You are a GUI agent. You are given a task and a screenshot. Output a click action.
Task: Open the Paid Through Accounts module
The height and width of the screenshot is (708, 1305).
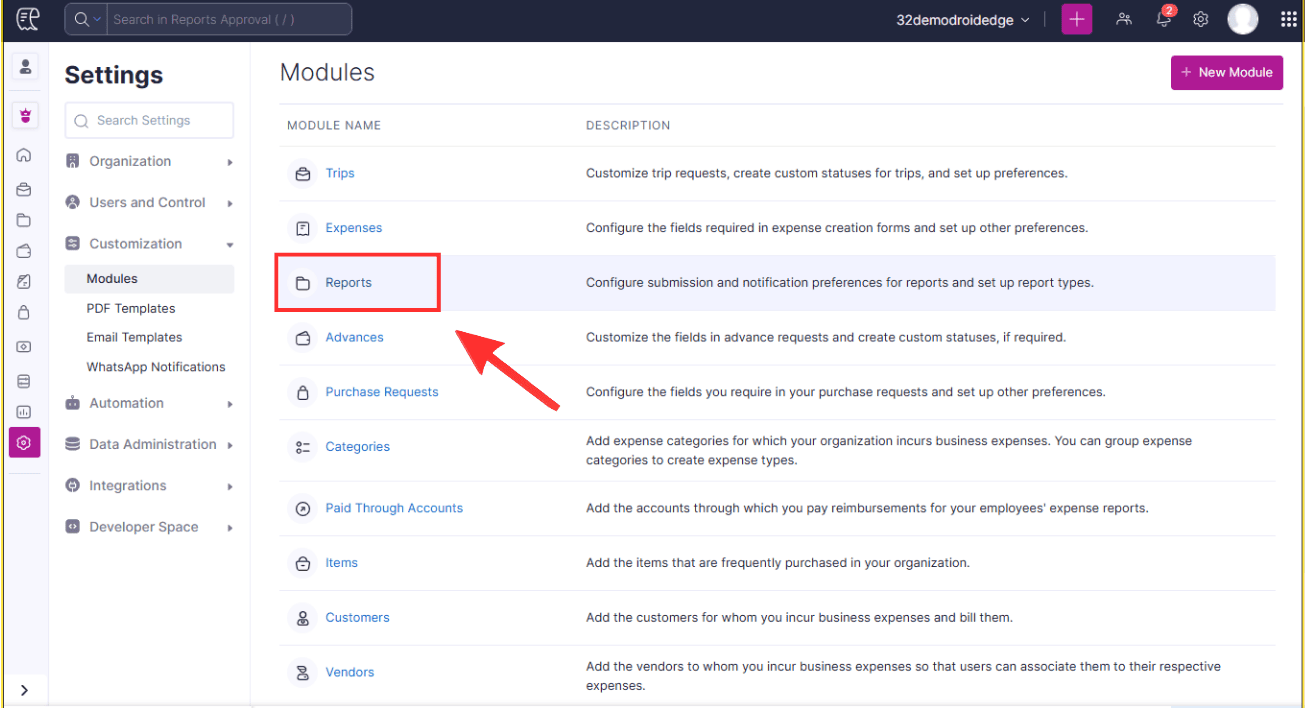[394, 508]
